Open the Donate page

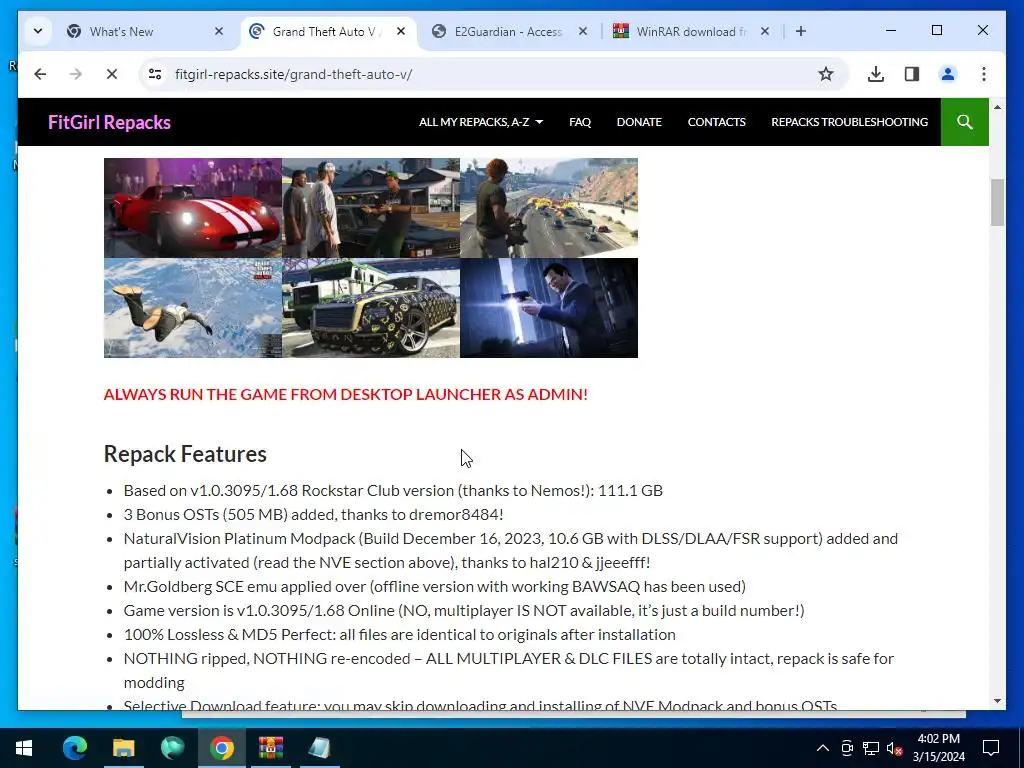tap(639, 122)
